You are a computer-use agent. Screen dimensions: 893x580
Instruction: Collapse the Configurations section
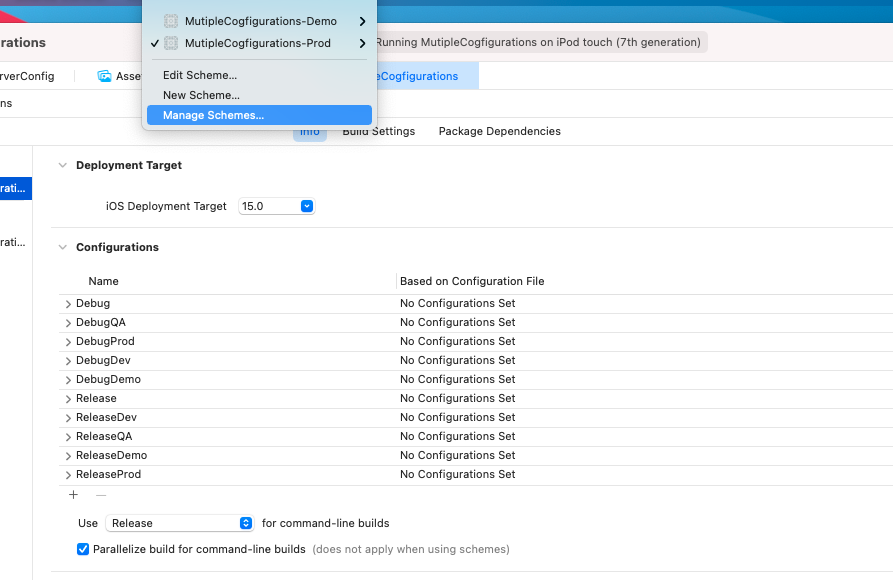click(x=63, y=247)
